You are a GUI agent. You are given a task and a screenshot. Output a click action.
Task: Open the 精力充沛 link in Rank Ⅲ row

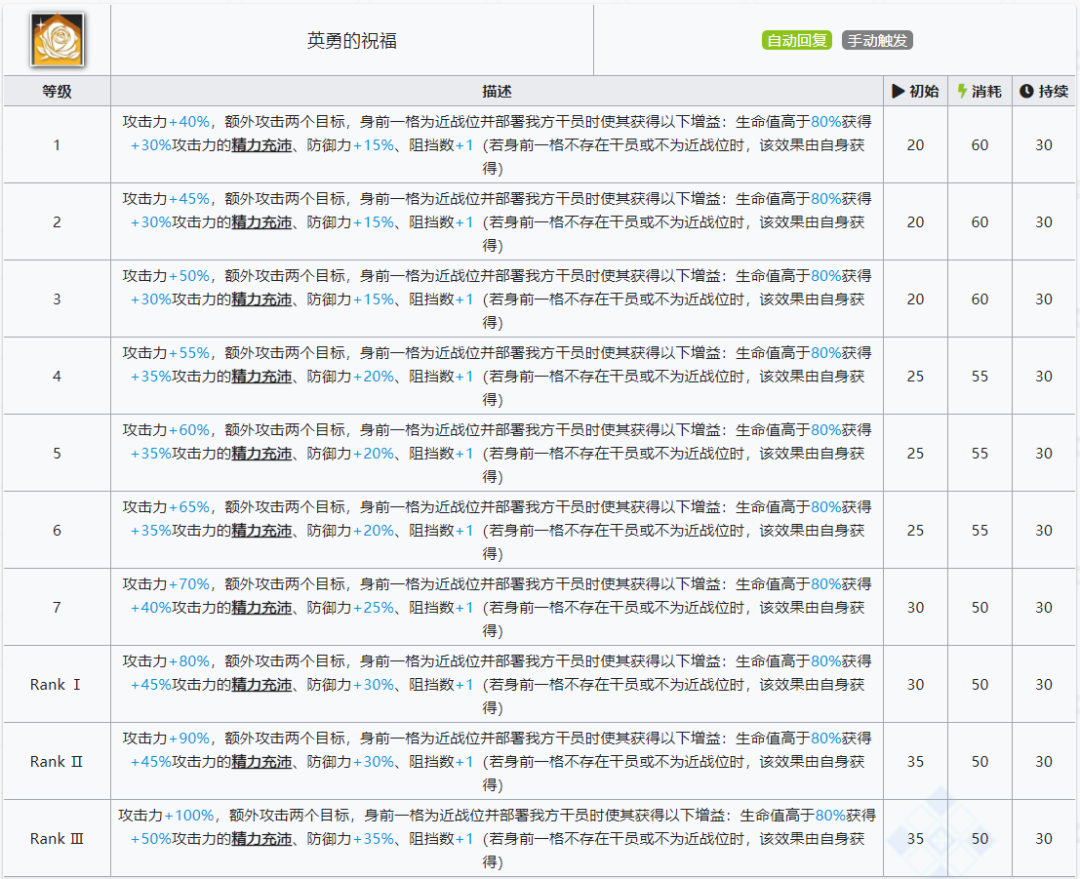coord(262,839)
